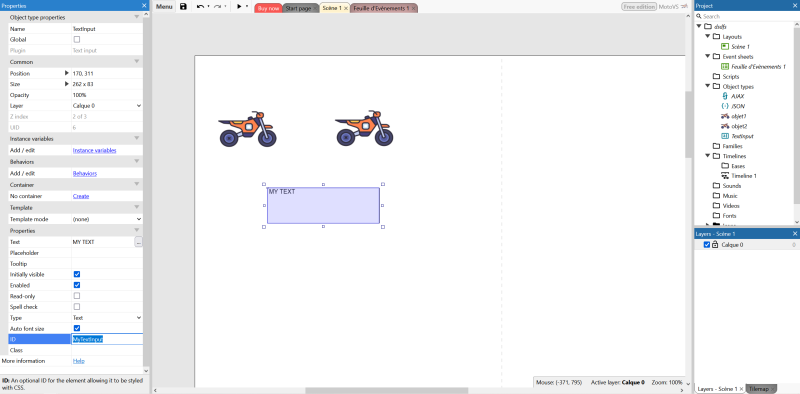
Task: Enable the Global checkbox
Action: (x=77, y=39)
